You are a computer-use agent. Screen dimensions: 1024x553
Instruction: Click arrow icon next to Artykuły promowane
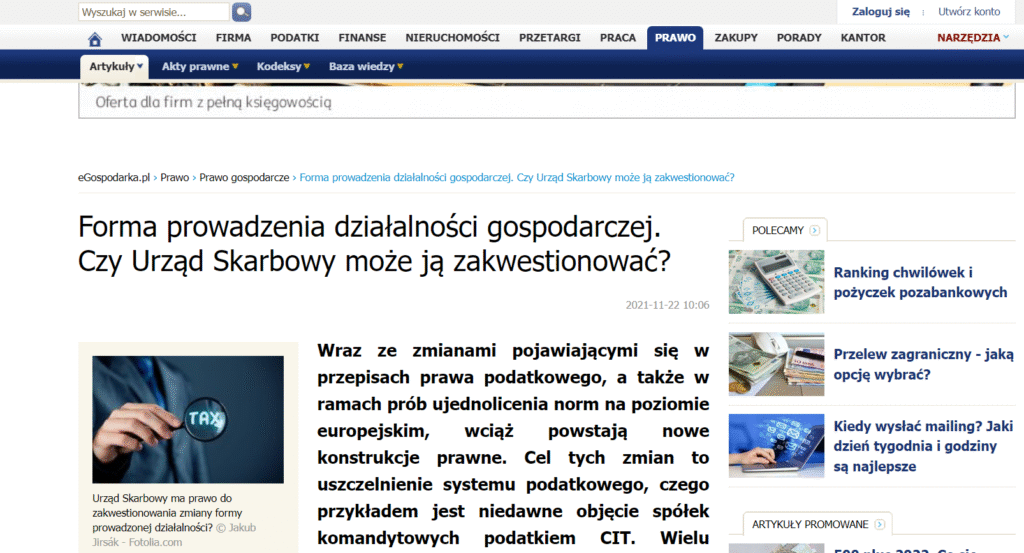click(879, 524)
